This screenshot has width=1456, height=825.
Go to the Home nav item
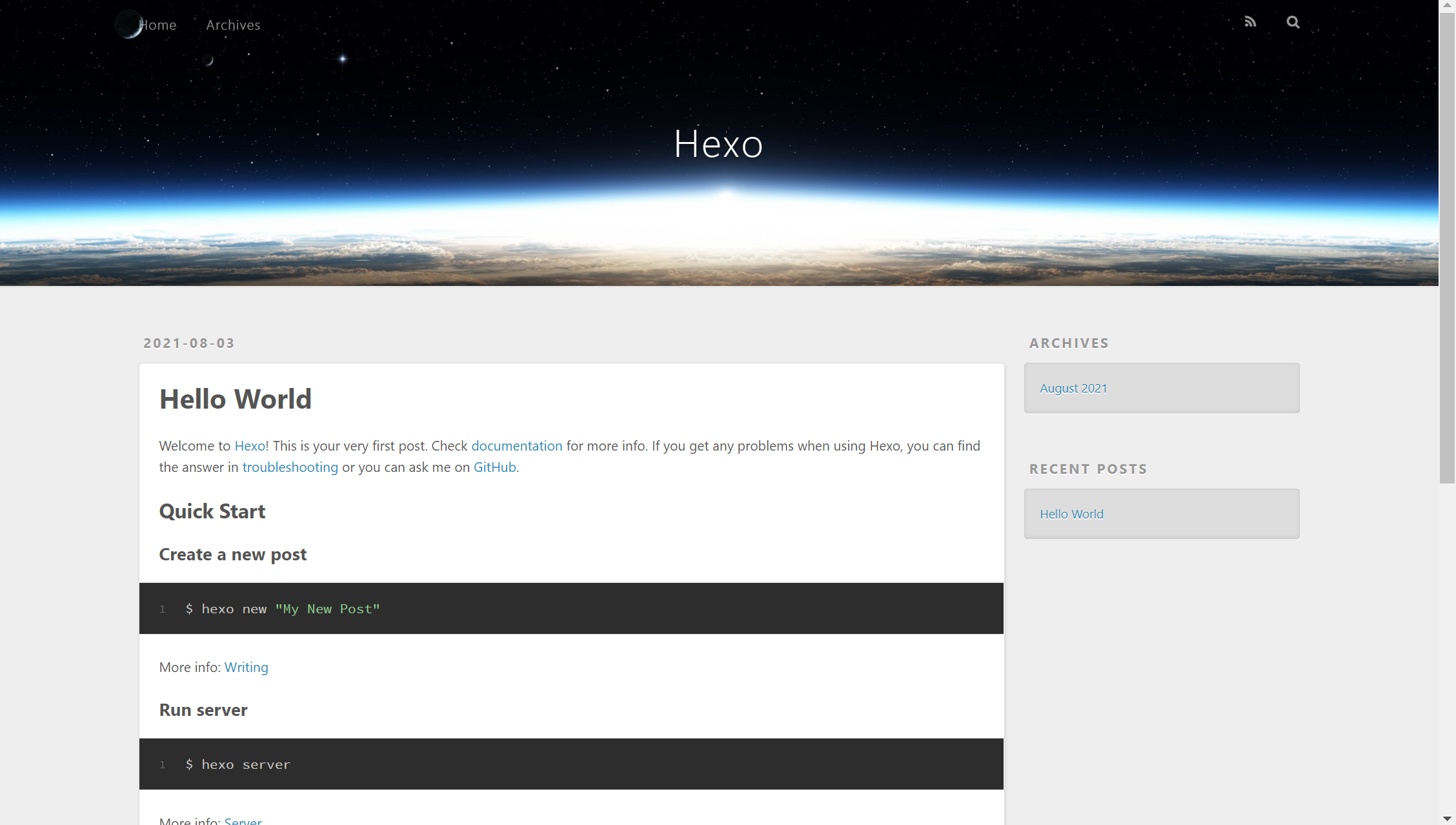[x=157, y=25]
